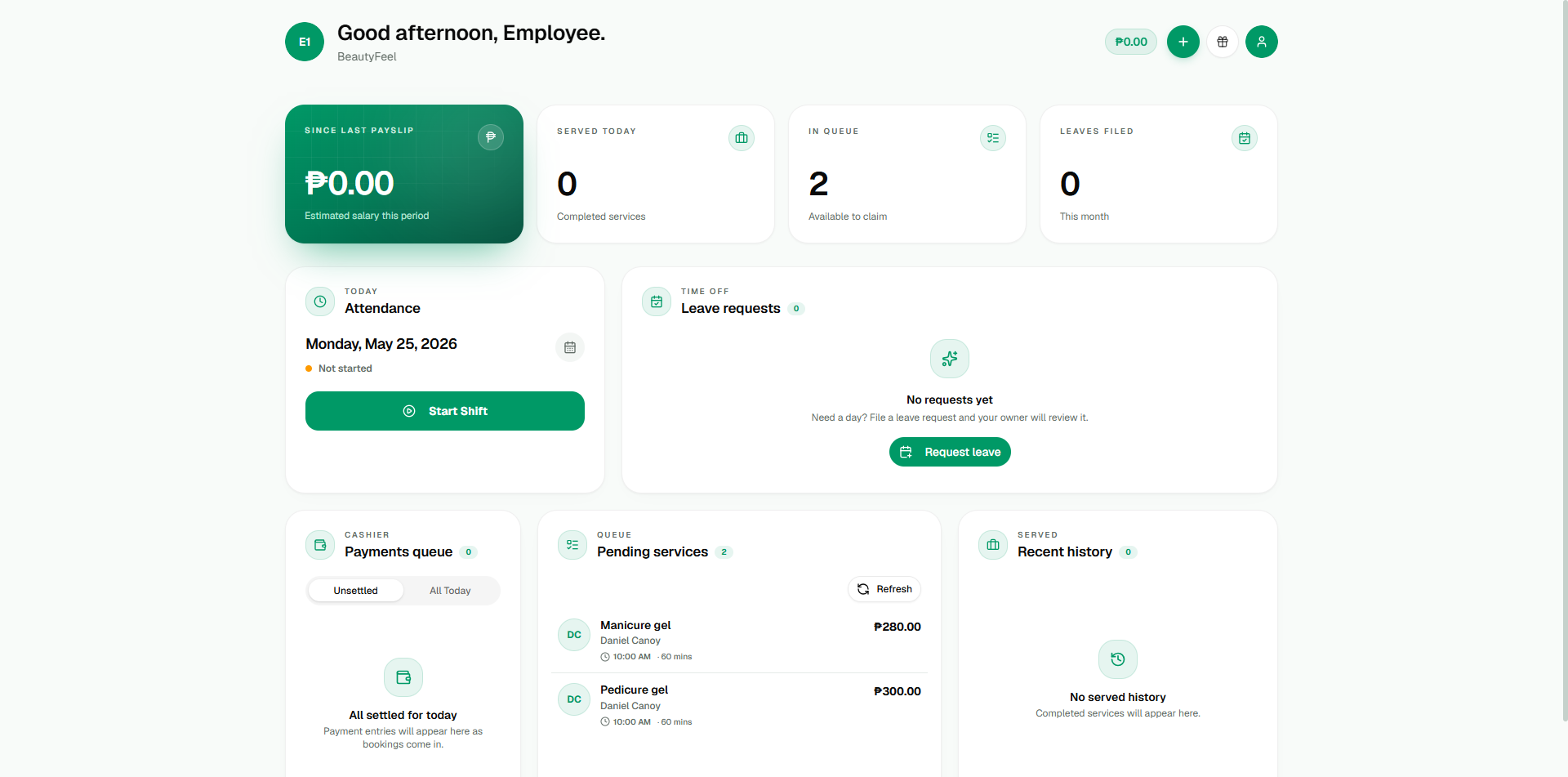Click the history icon above No served history
This screenshot has width=1568, height=777.
point(1118,659)
